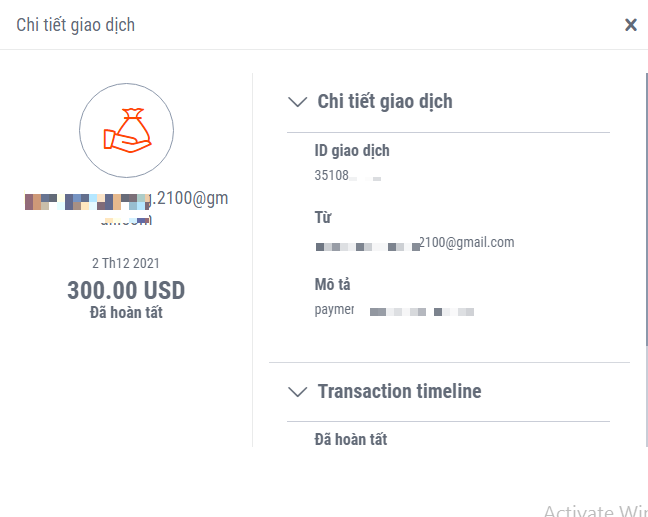Click the Chi tiết giao dịch section heading
Image resolution: width=648 pixels, height=517 pixels.
coord(385,101)
